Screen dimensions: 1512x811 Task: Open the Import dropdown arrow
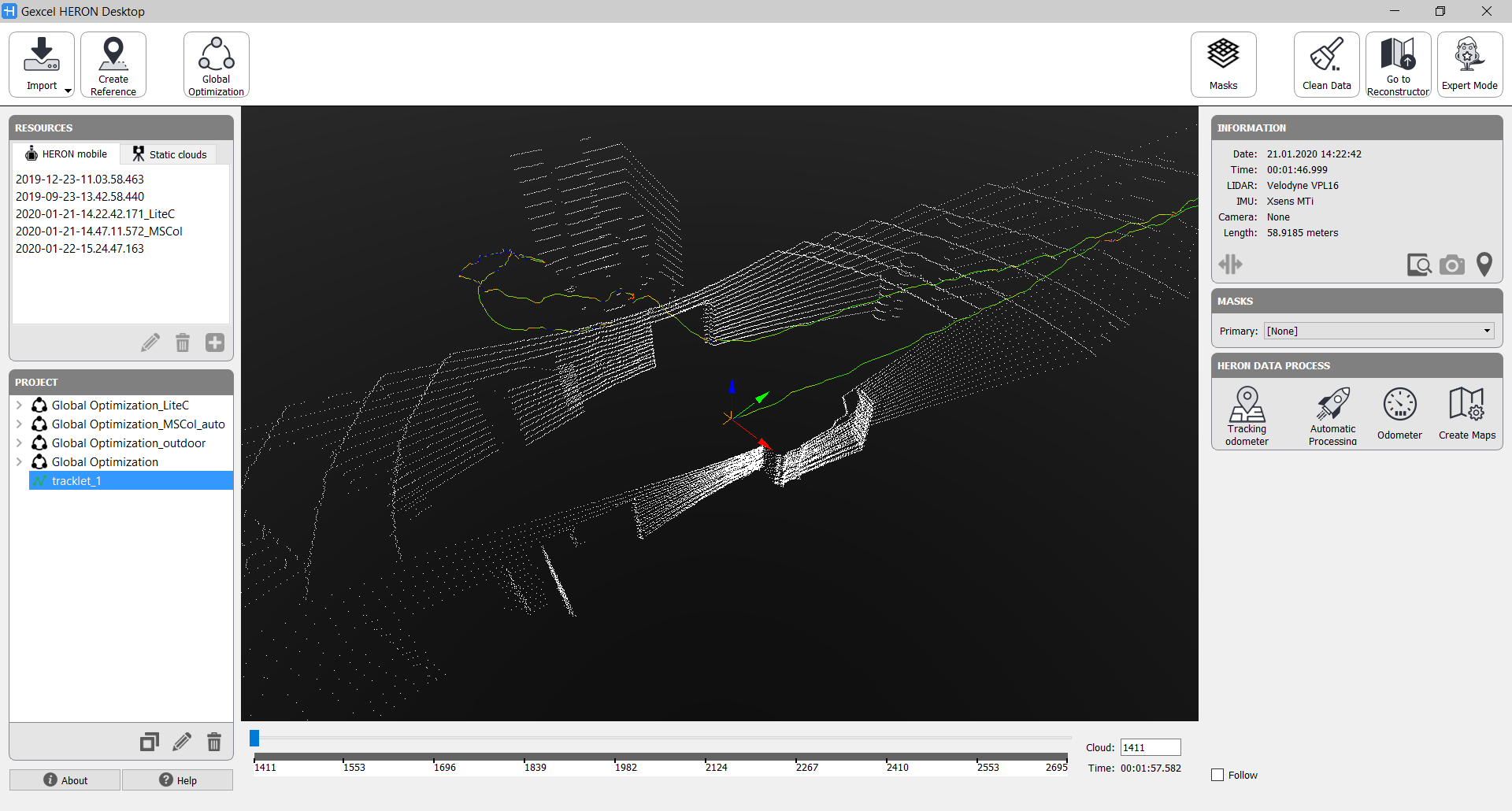(x=69, y=91)
